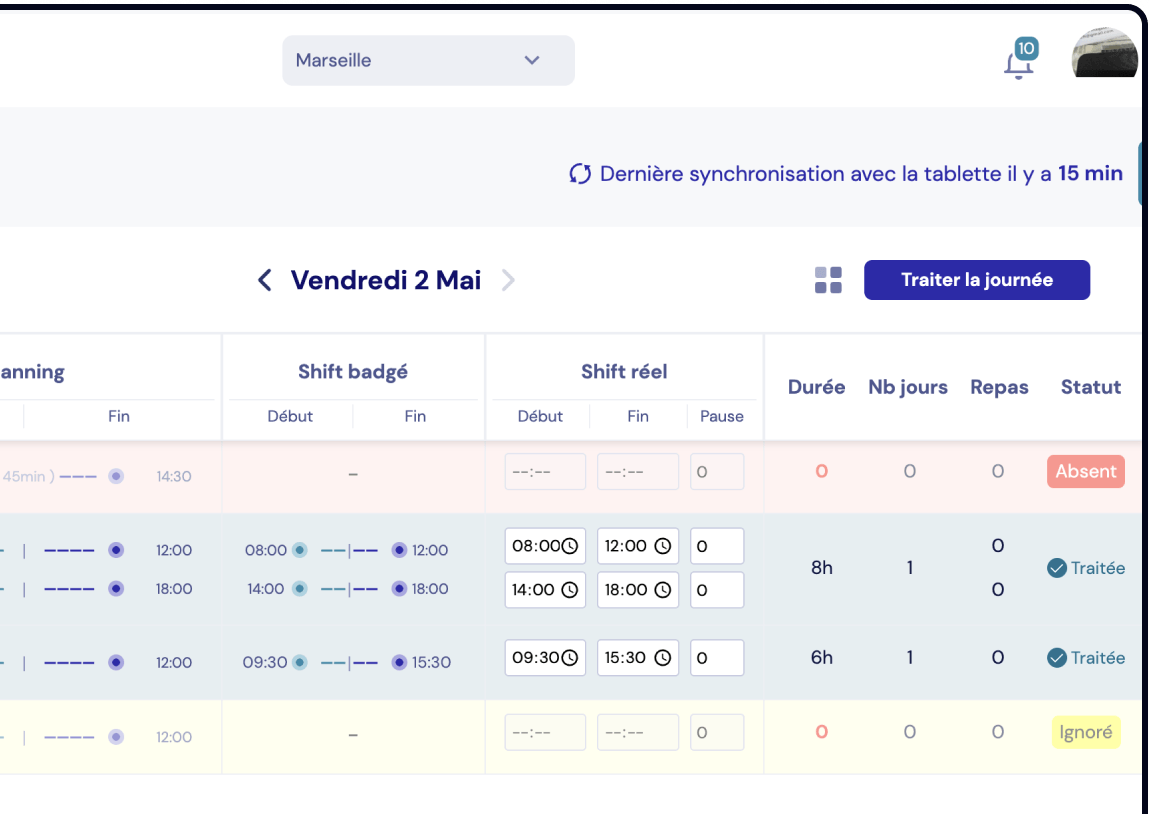Open the notifications bell with badge 10

pos(1019,63)
